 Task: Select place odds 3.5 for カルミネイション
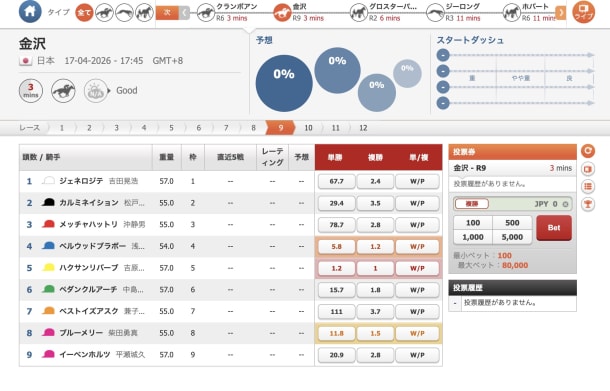(x=375, y=203)
